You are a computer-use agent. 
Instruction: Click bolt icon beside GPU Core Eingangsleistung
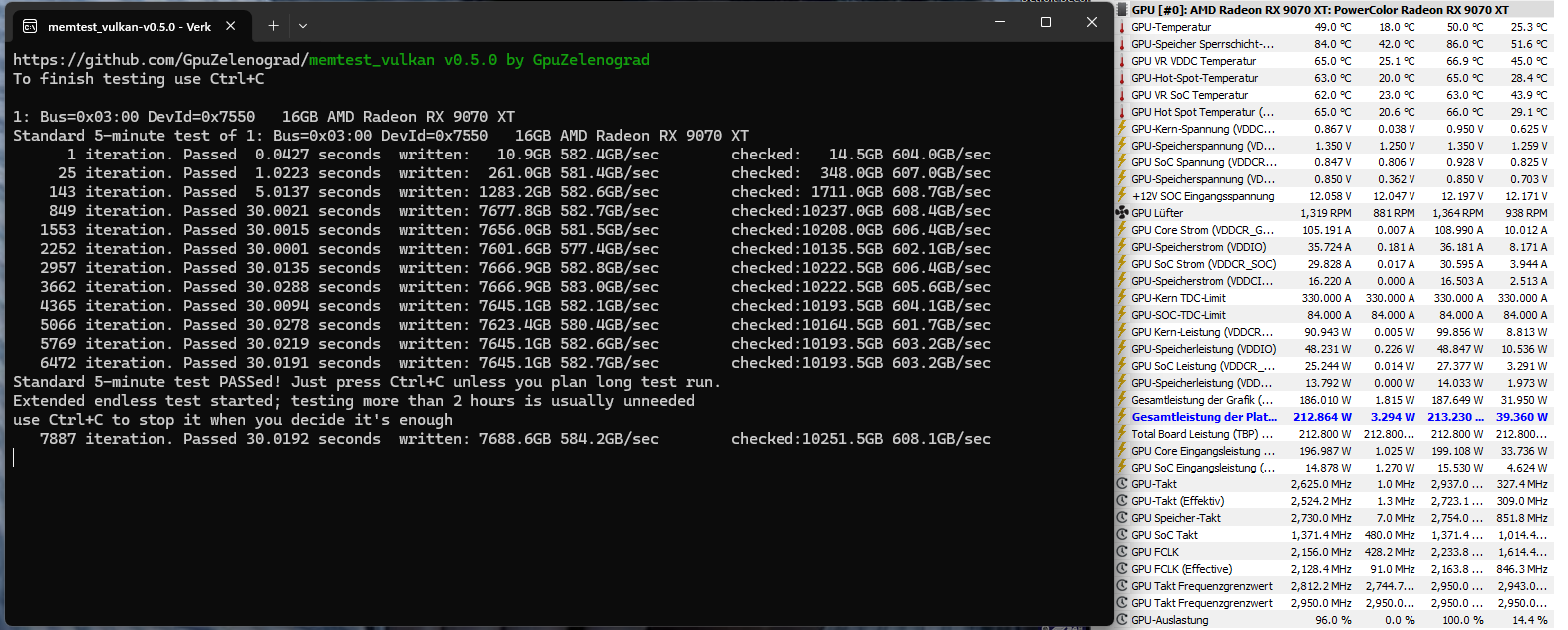pos(1122,451)
